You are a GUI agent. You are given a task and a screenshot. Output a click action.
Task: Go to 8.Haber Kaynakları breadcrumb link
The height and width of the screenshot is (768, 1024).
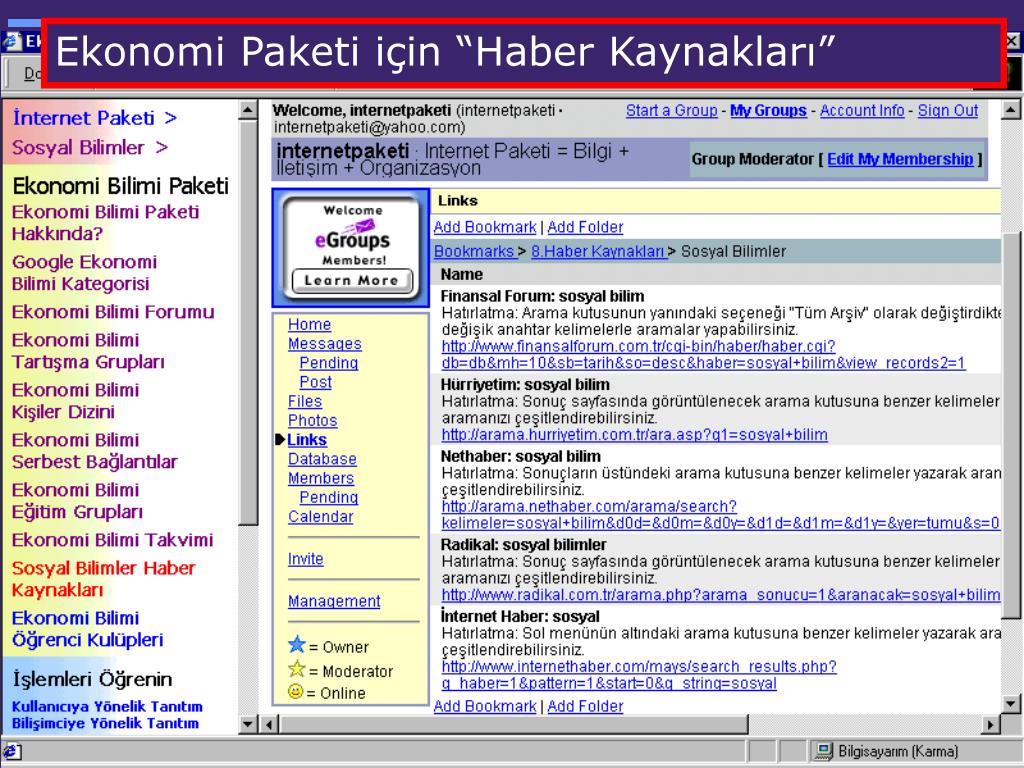599,251
